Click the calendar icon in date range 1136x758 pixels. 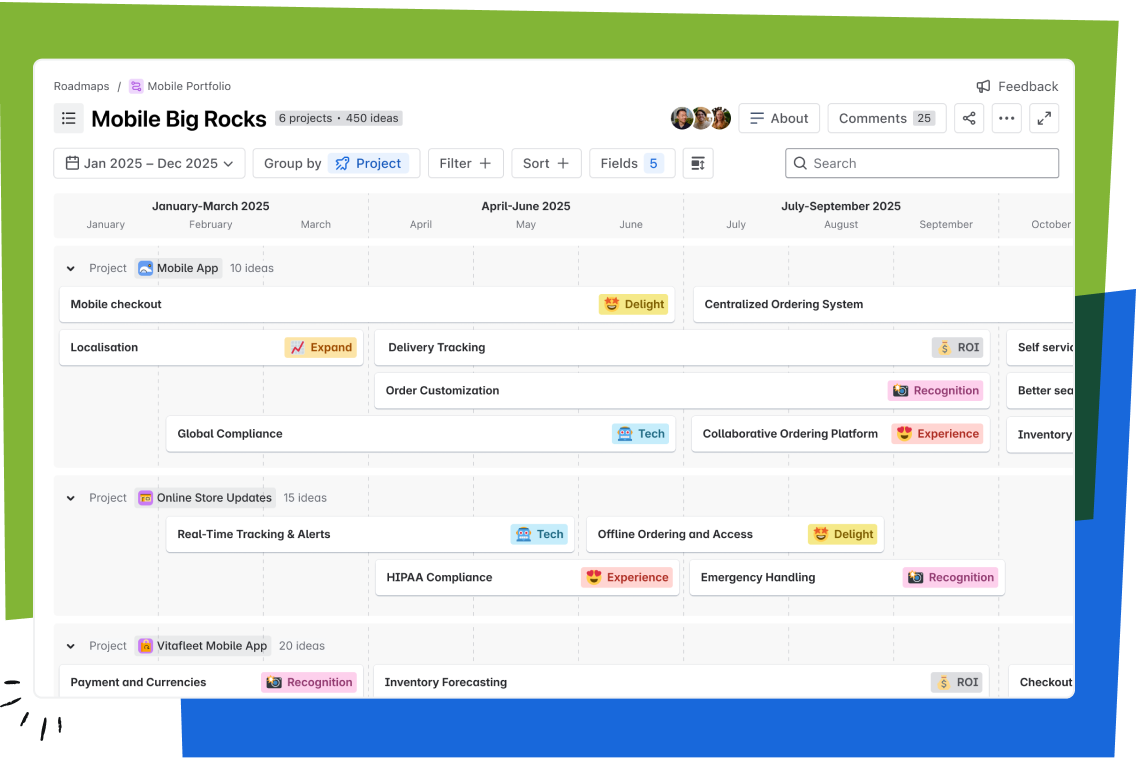(x=72, y=163)
